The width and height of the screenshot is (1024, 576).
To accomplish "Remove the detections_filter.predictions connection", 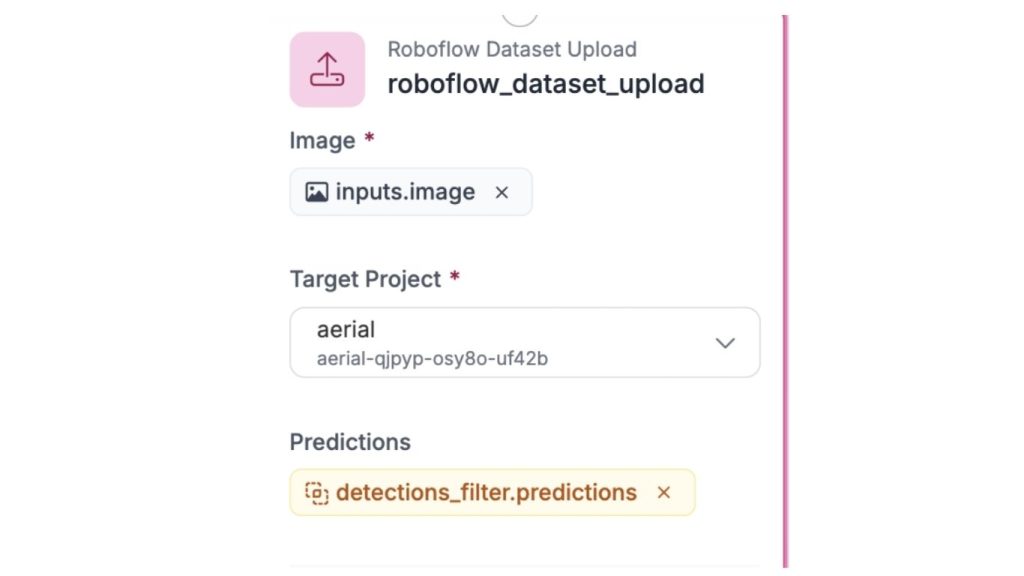I will coord(663,492).
